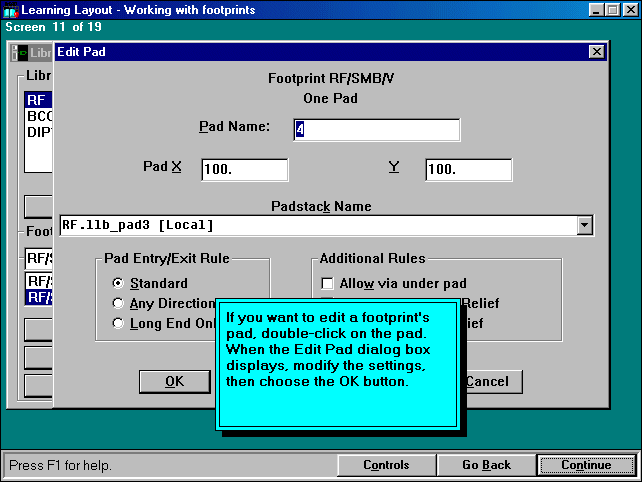Select the Standard pad entry rule
The height and width of the screenshot is (482, 642).
(x=119, y=283)
